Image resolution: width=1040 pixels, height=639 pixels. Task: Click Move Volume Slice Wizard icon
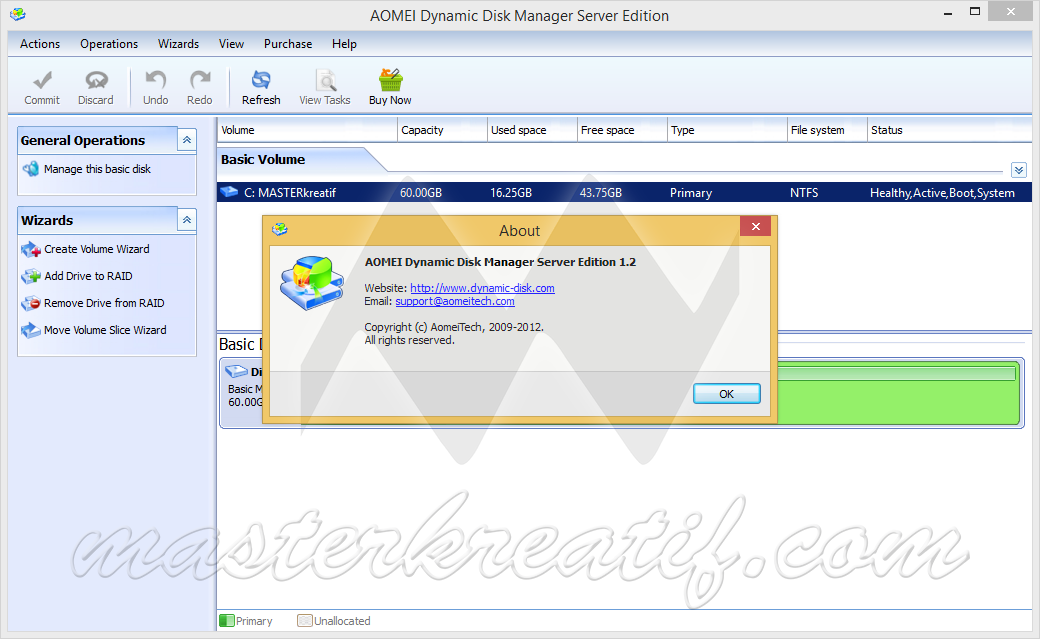point(31,330)
